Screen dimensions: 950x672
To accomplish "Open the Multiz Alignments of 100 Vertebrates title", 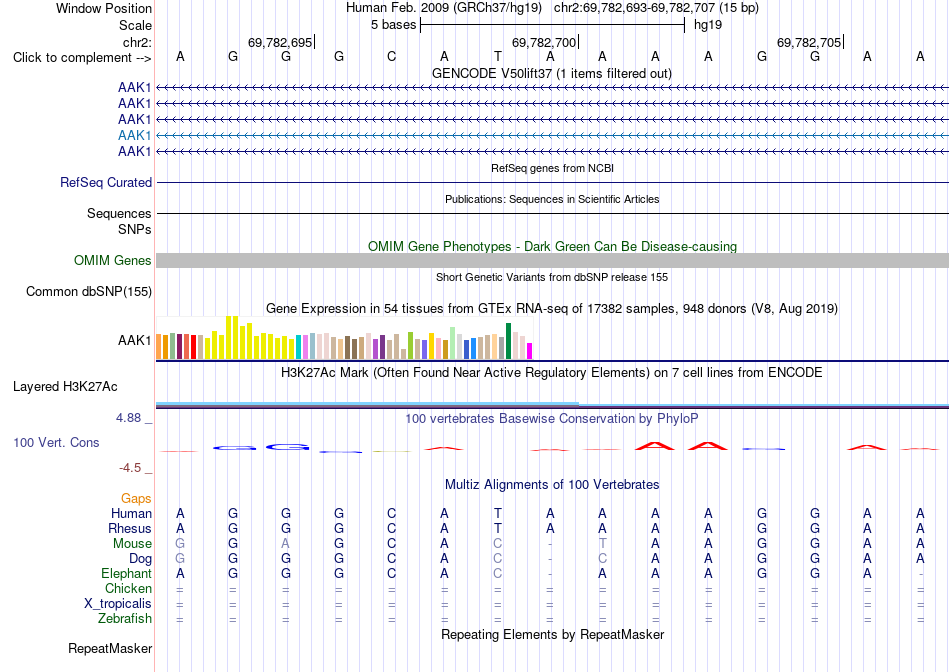I will tap(552, 484).
